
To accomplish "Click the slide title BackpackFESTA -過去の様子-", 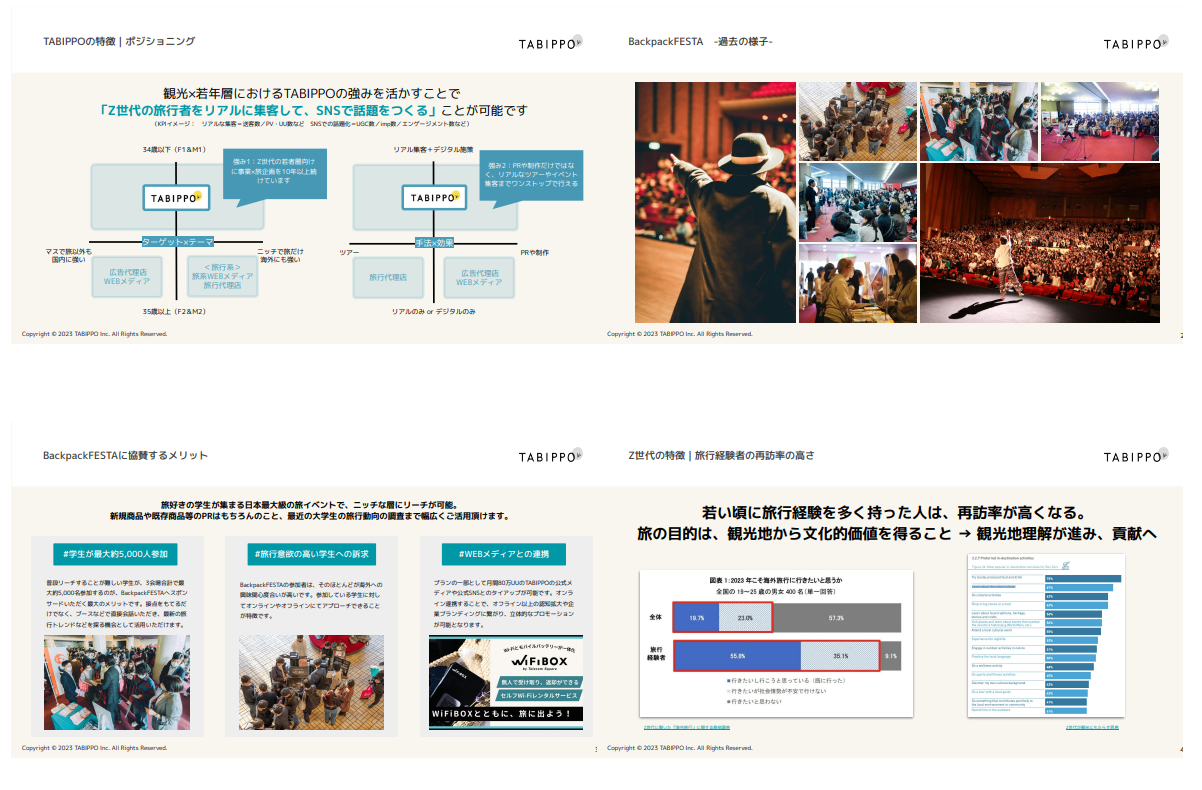I will tap(700, 41).
